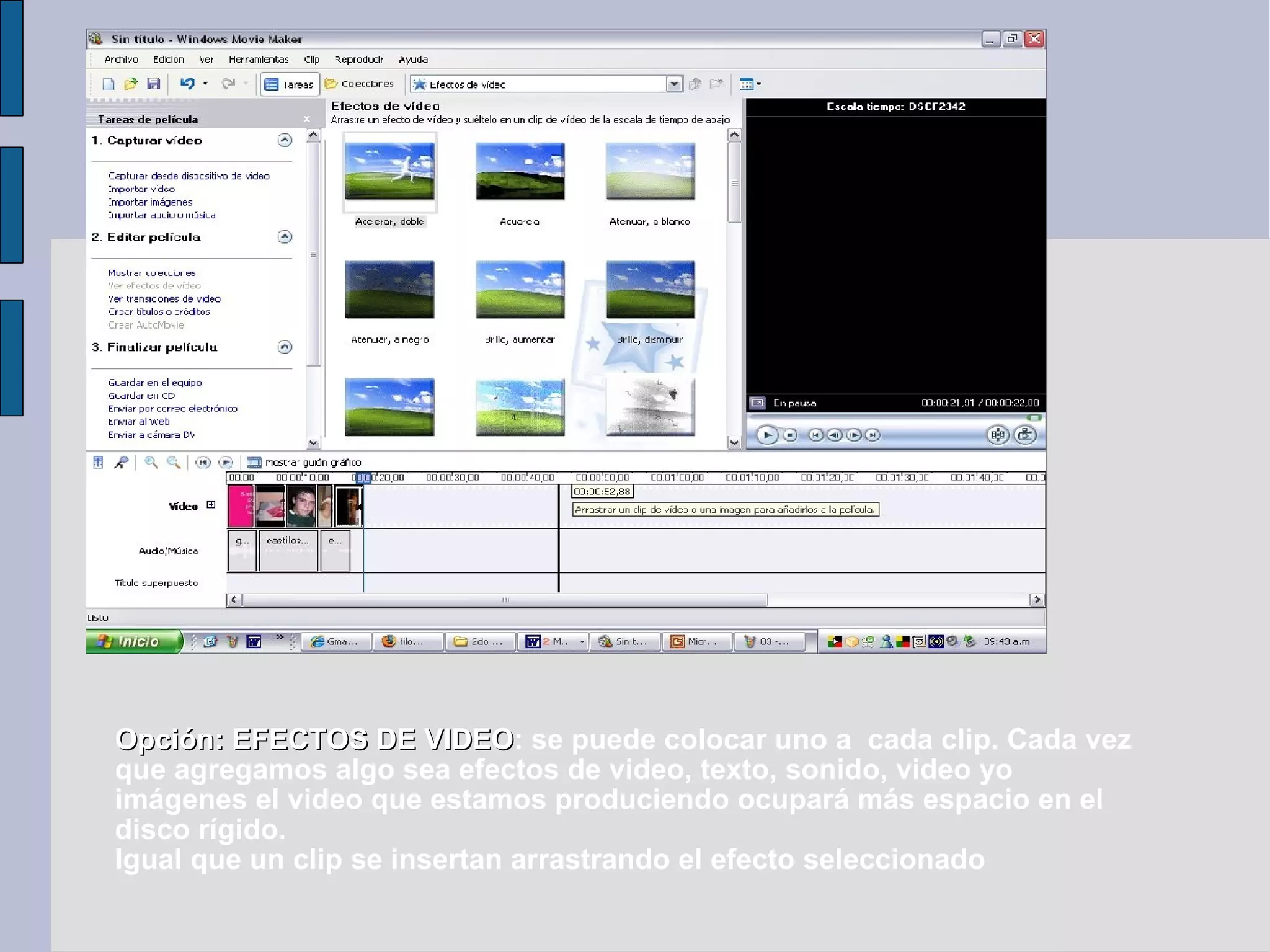Image resolution: width=1270 pixels, height=952 pixels.
Task: Click the Narrate timeline microphone icon
Action: [x=122, y=462]
